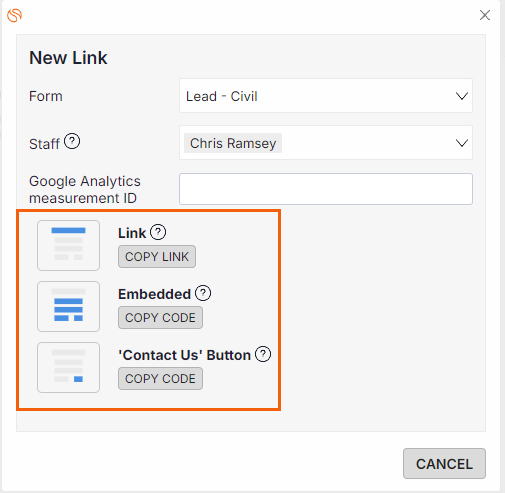
Task: Copy the Embedded code
Action: coord(160,318)
